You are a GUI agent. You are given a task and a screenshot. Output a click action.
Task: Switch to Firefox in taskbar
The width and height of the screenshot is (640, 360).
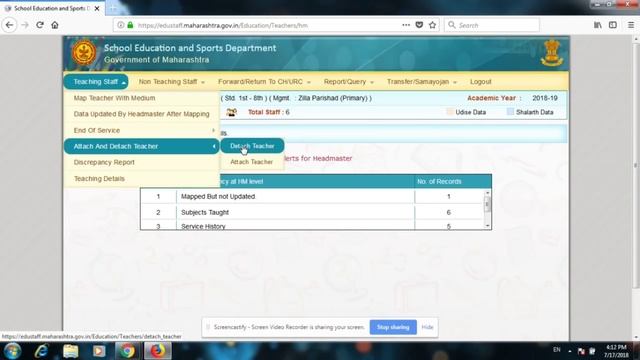(158, 351)
